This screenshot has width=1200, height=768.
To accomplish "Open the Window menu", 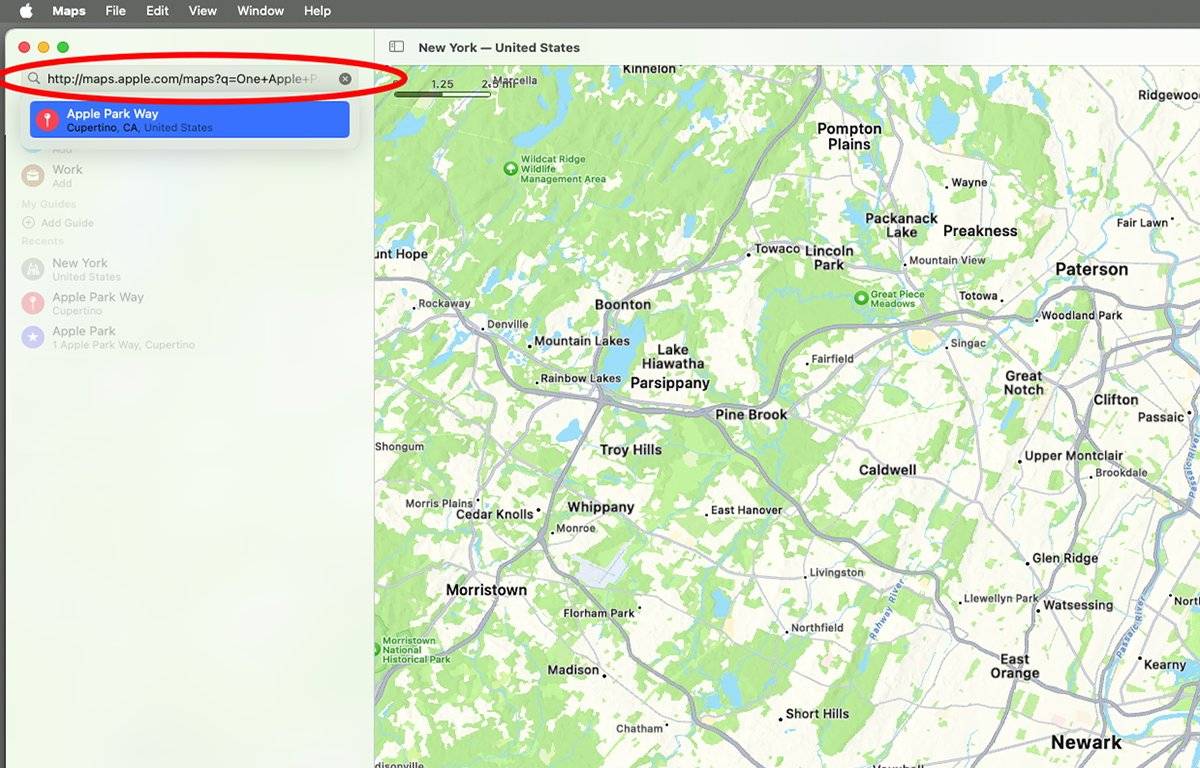I will [x=259, y=11].
